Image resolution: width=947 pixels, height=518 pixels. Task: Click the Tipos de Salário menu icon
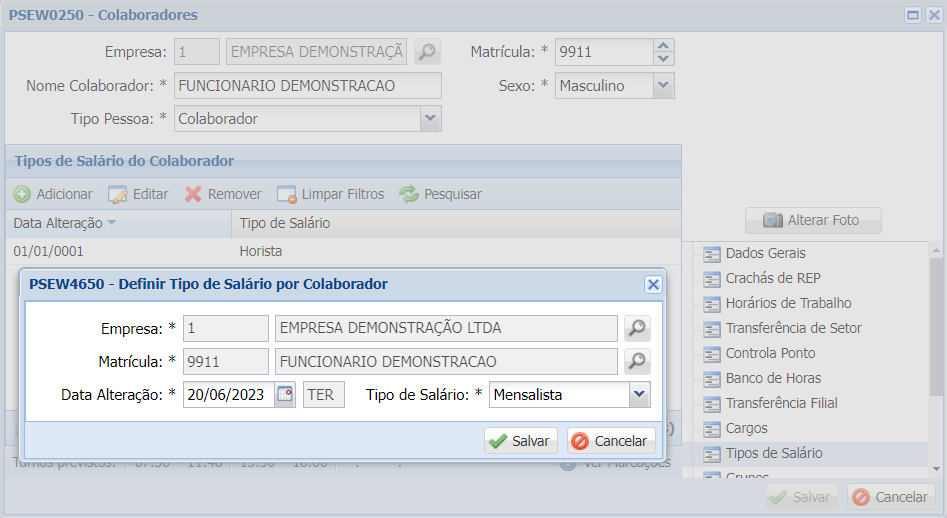click(x=712, y=454)
